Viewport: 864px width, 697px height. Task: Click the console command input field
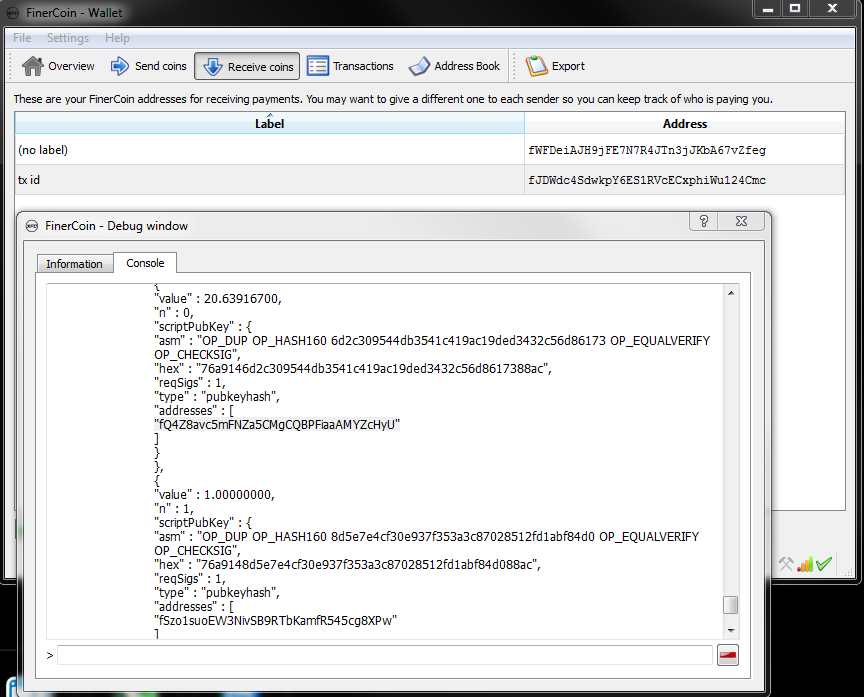pos(385,655)
